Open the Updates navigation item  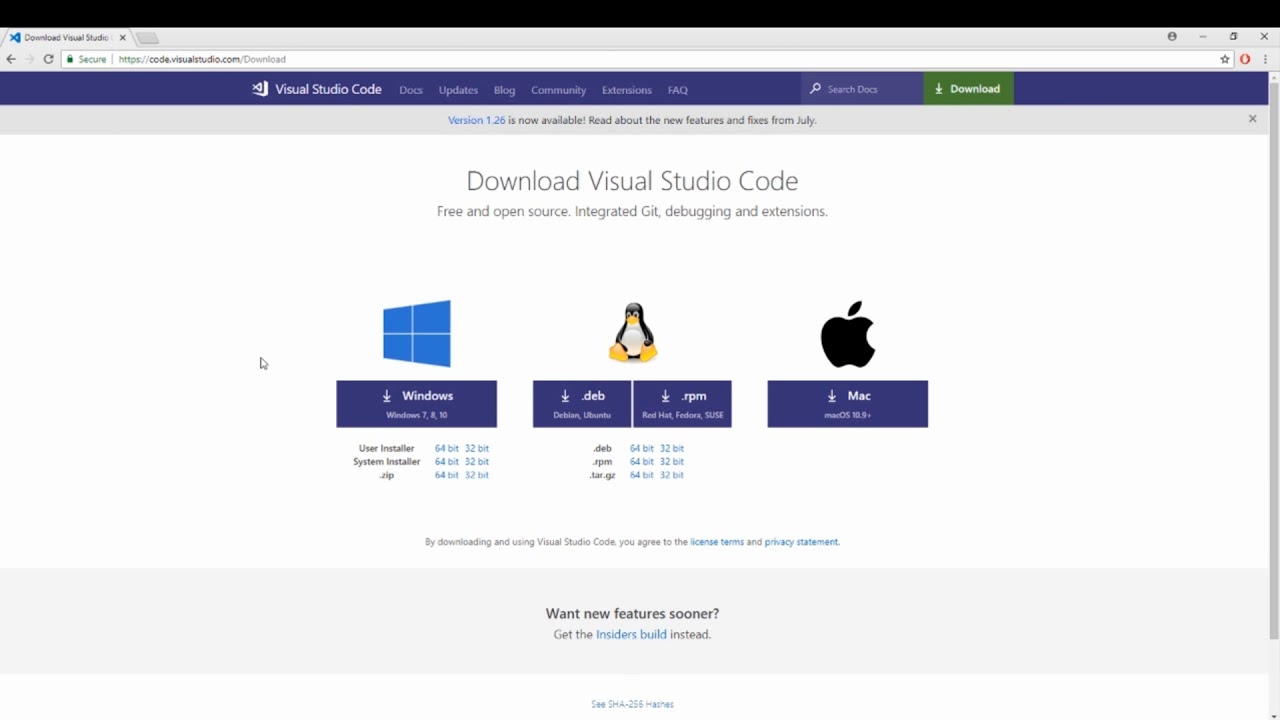pos(458,90)
